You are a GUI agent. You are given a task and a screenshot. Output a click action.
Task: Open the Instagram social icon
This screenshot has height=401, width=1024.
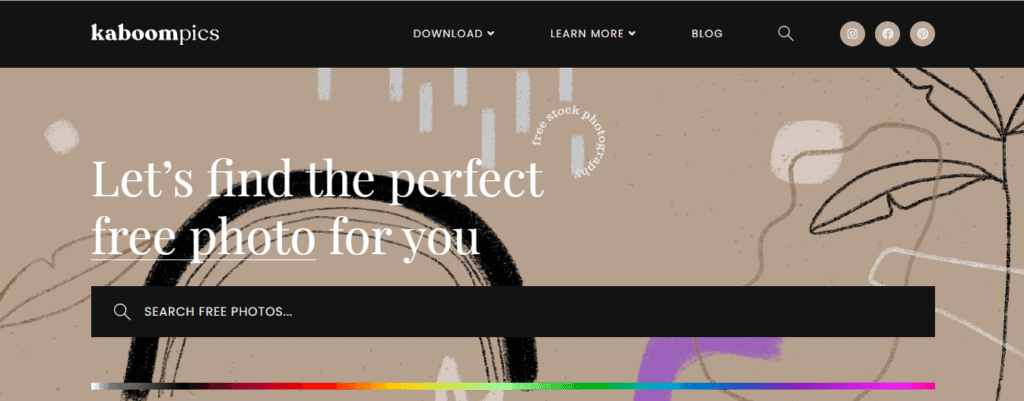[852, 34]
